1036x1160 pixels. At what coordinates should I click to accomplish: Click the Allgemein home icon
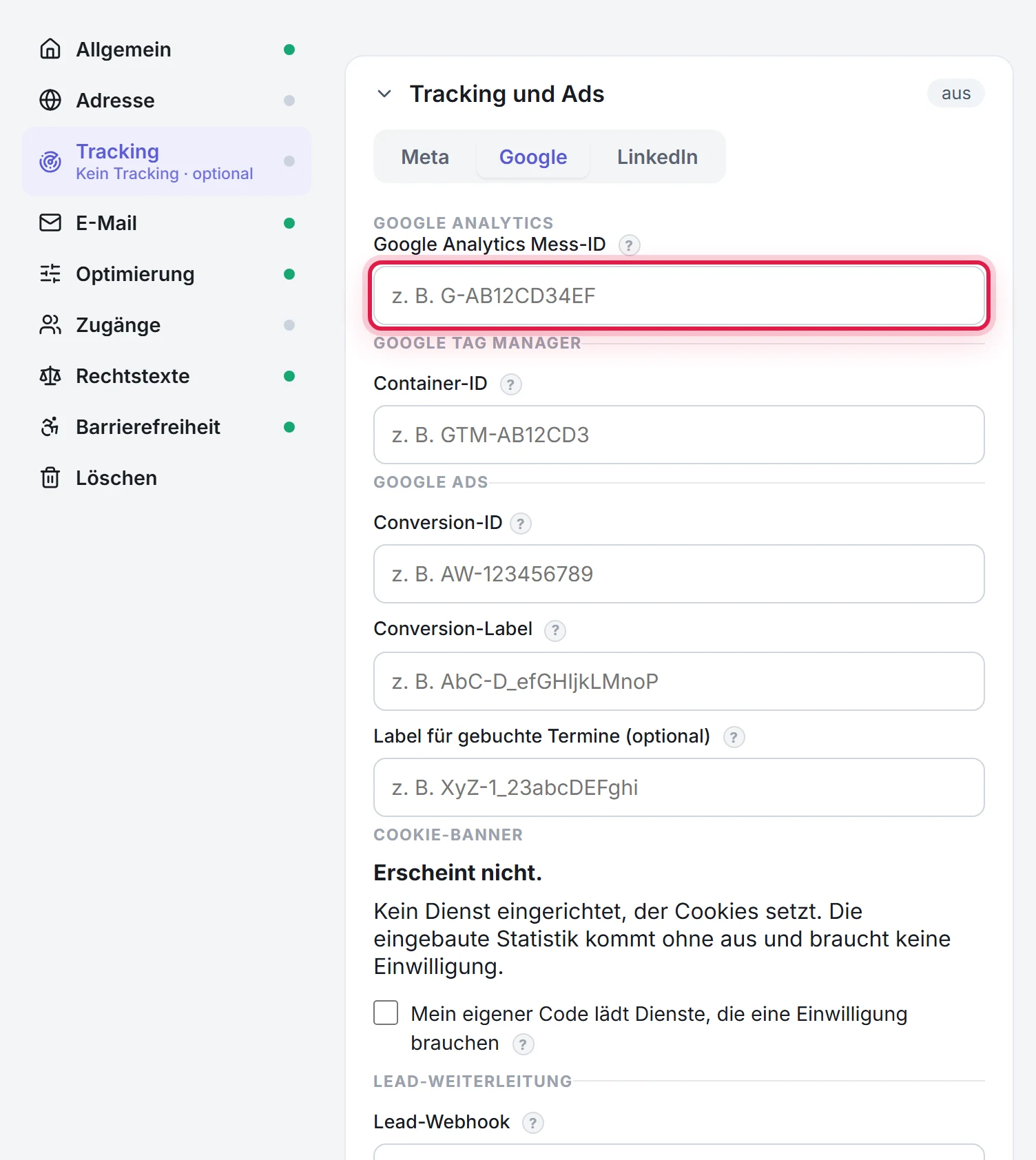[x=50, y=49]
